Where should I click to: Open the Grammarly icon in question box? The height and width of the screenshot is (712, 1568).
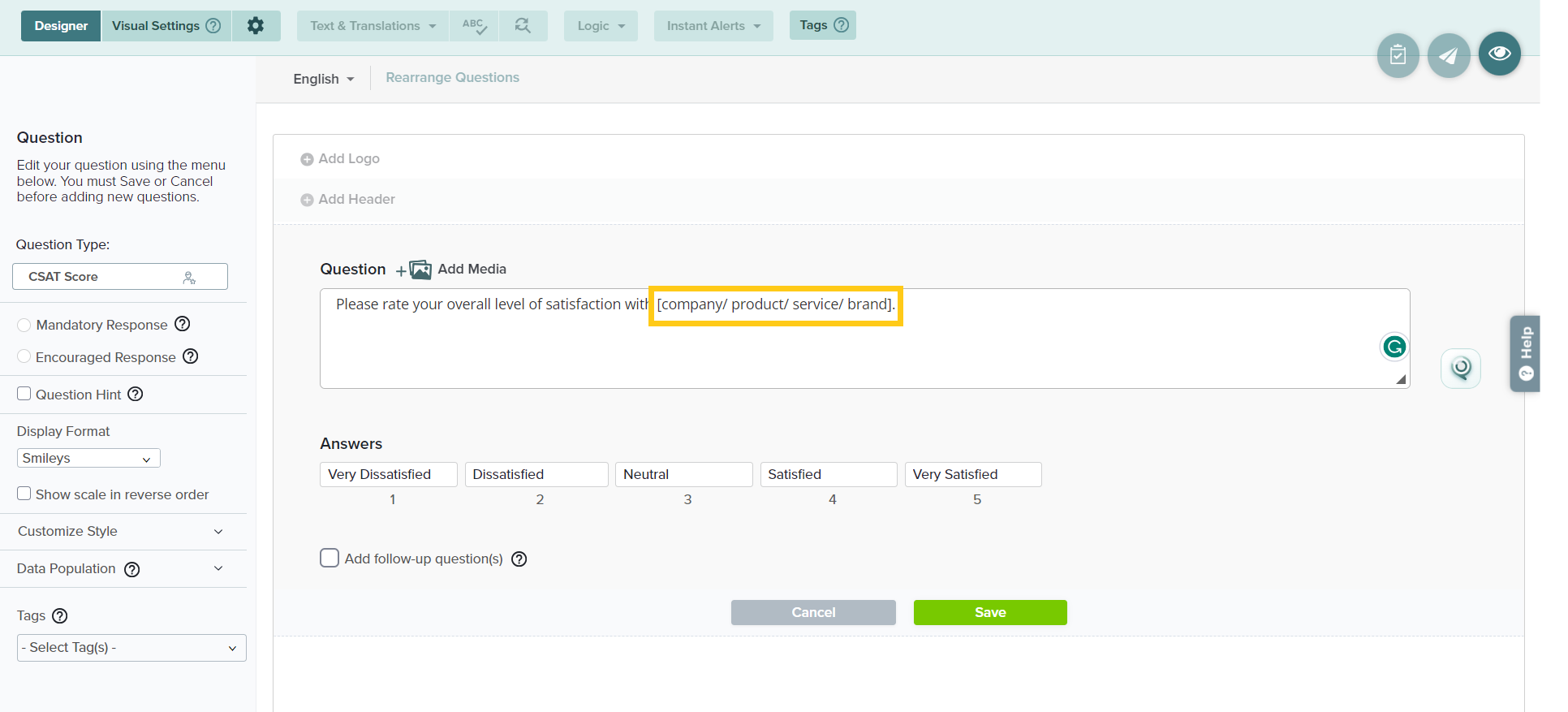click(1394, 347)
